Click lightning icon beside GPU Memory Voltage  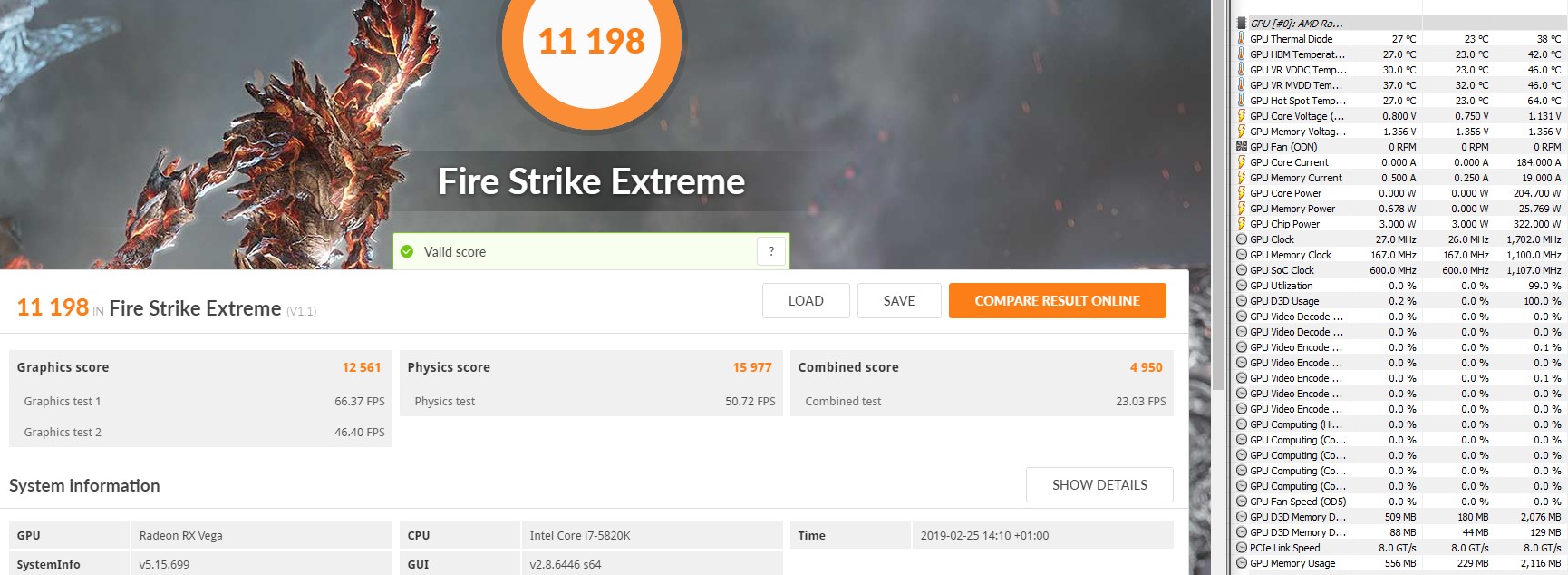(x=1242, y=132)
